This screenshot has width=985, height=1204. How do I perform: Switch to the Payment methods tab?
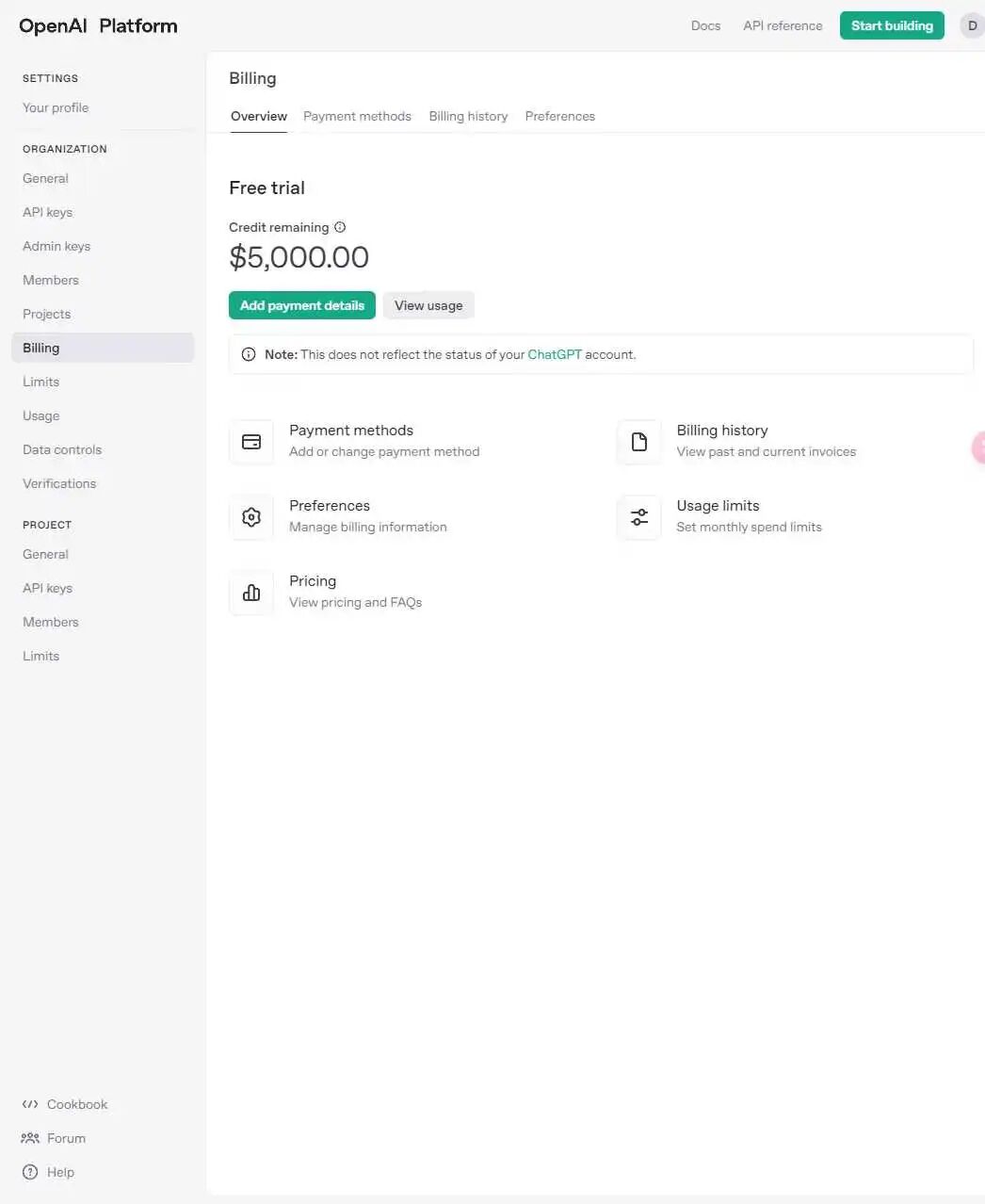(x=357, y=116)
